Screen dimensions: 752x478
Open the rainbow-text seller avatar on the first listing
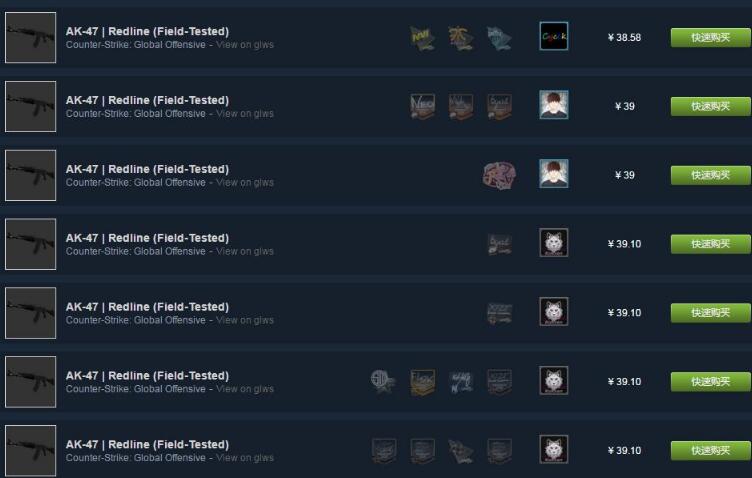point(554,36)
